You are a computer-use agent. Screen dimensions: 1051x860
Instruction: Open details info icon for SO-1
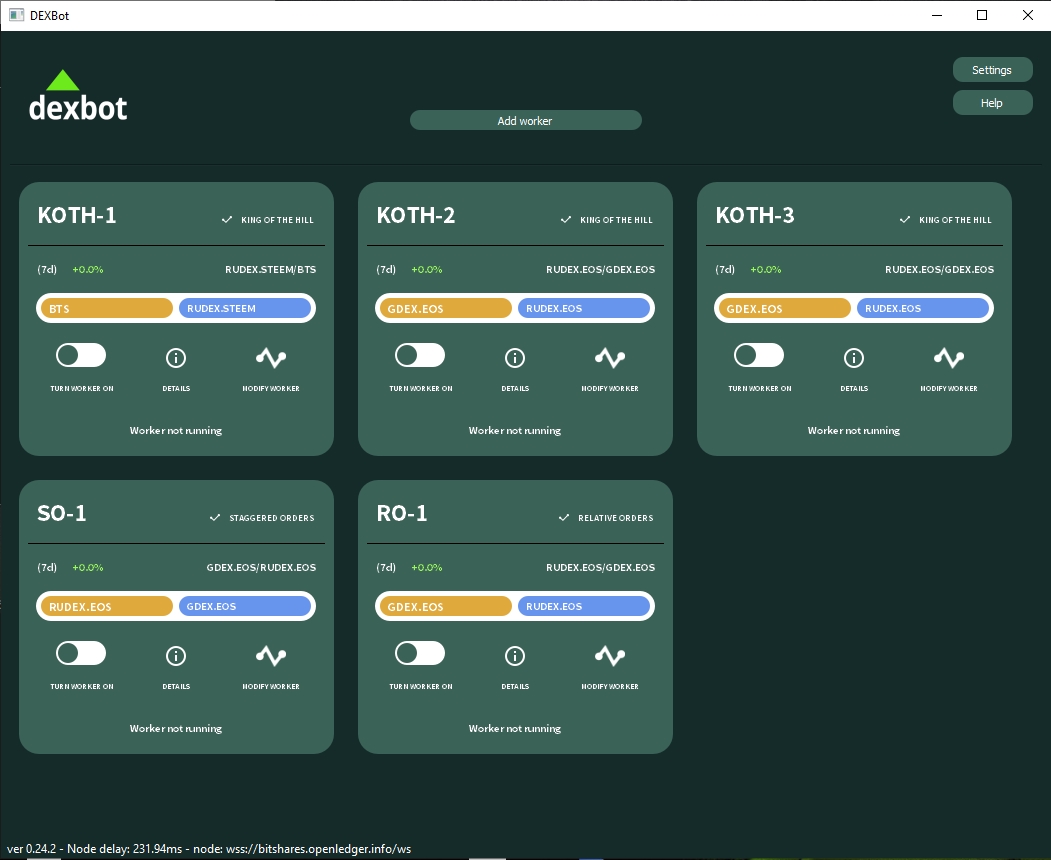coord(176,656)
